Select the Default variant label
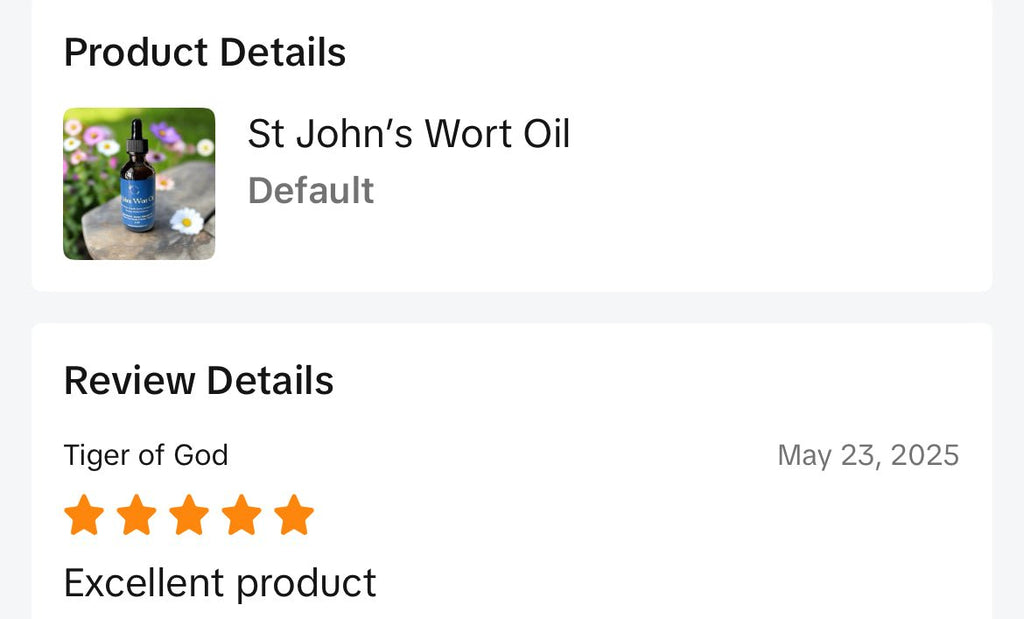The image size is (1024, 619). click(311, 190)
